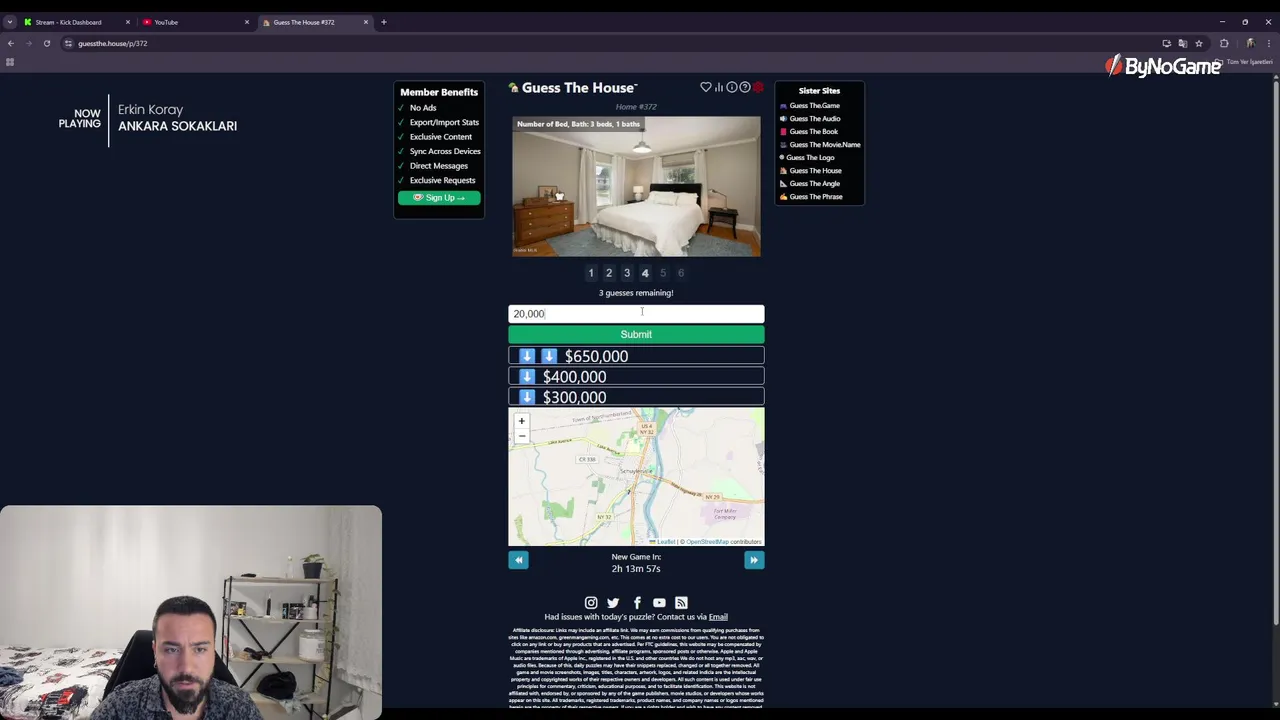Show clue image 1

tap(591, 273)
